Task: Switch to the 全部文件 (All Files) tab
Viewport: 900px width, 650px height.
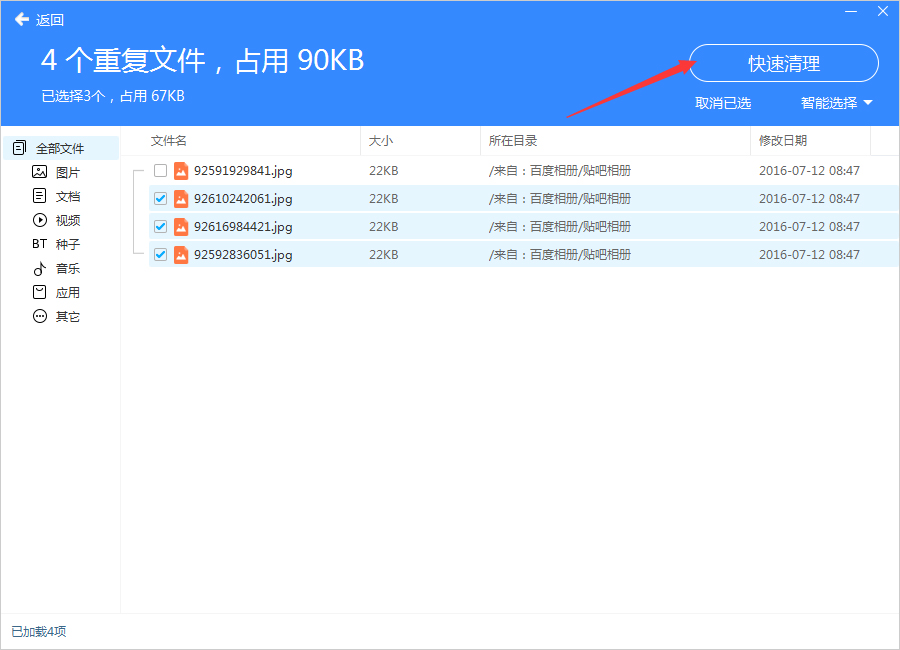Action: click(x=60, y=147)
